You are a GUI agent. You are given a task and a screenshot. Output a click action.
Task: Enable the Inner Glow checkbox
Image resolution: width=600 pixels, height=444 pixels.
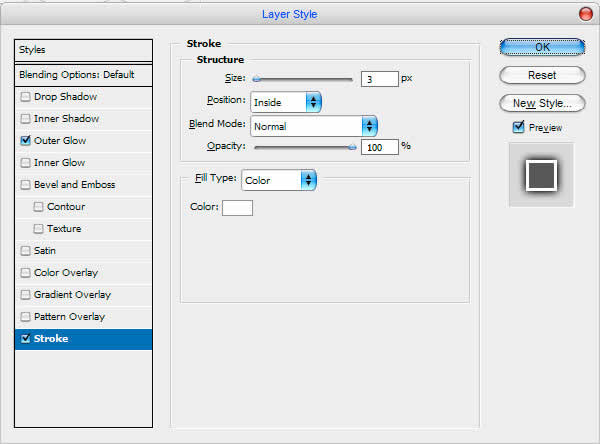(x=25, y=163)
